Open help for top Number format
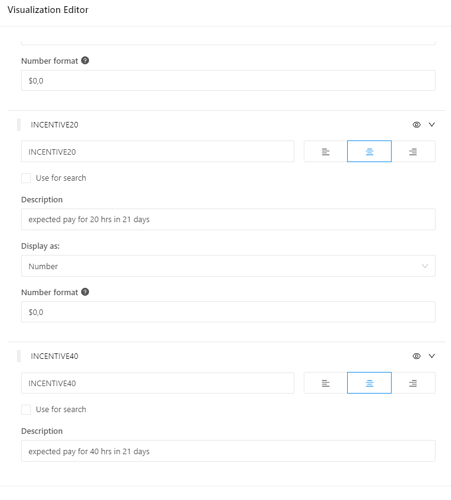Viewport: 451px width, 500px height. pos(85,60)
